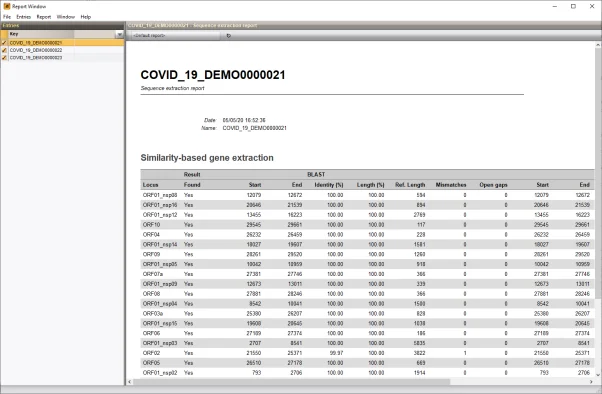Click the ORF01_nsp14 locus cell
Viewport: 602px width, 394px height.
tap(160, 244)
